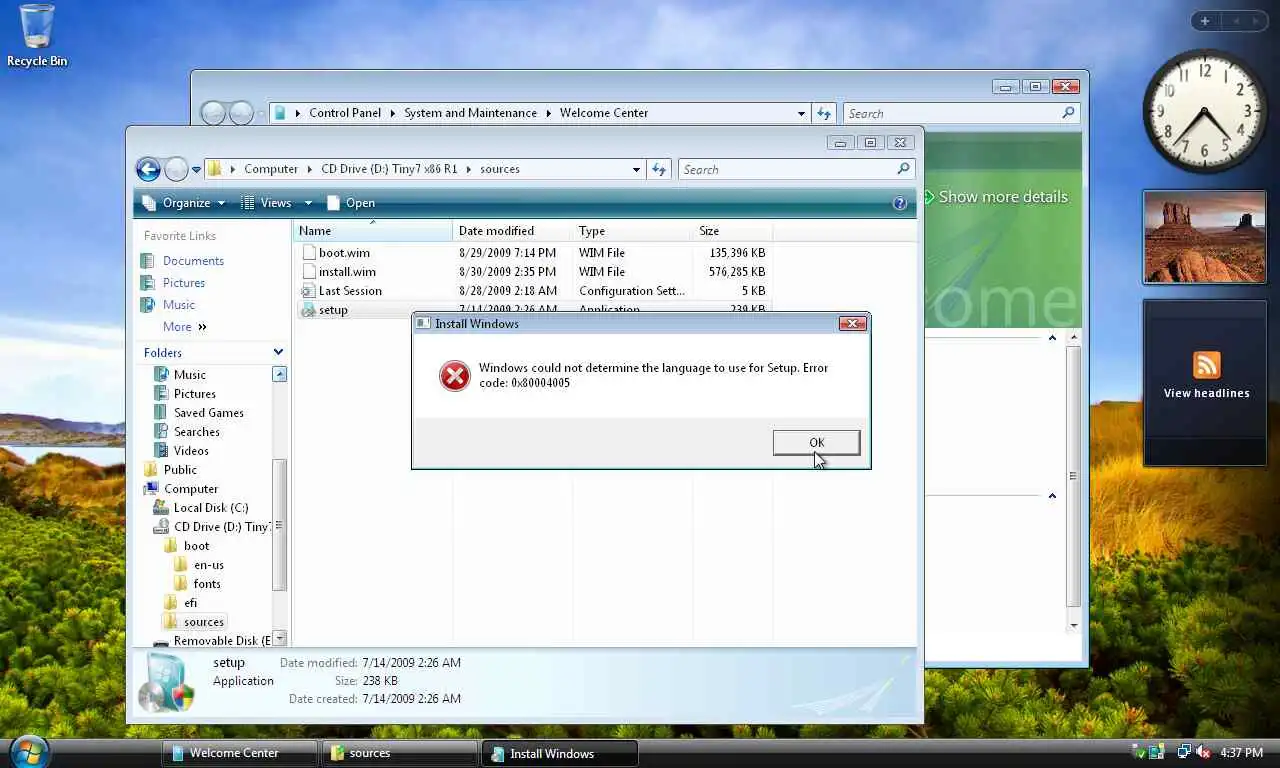Open Welcome Center address bar dropdown
The height and width of the screenshot is (768, 1280).
coord(801,114)
